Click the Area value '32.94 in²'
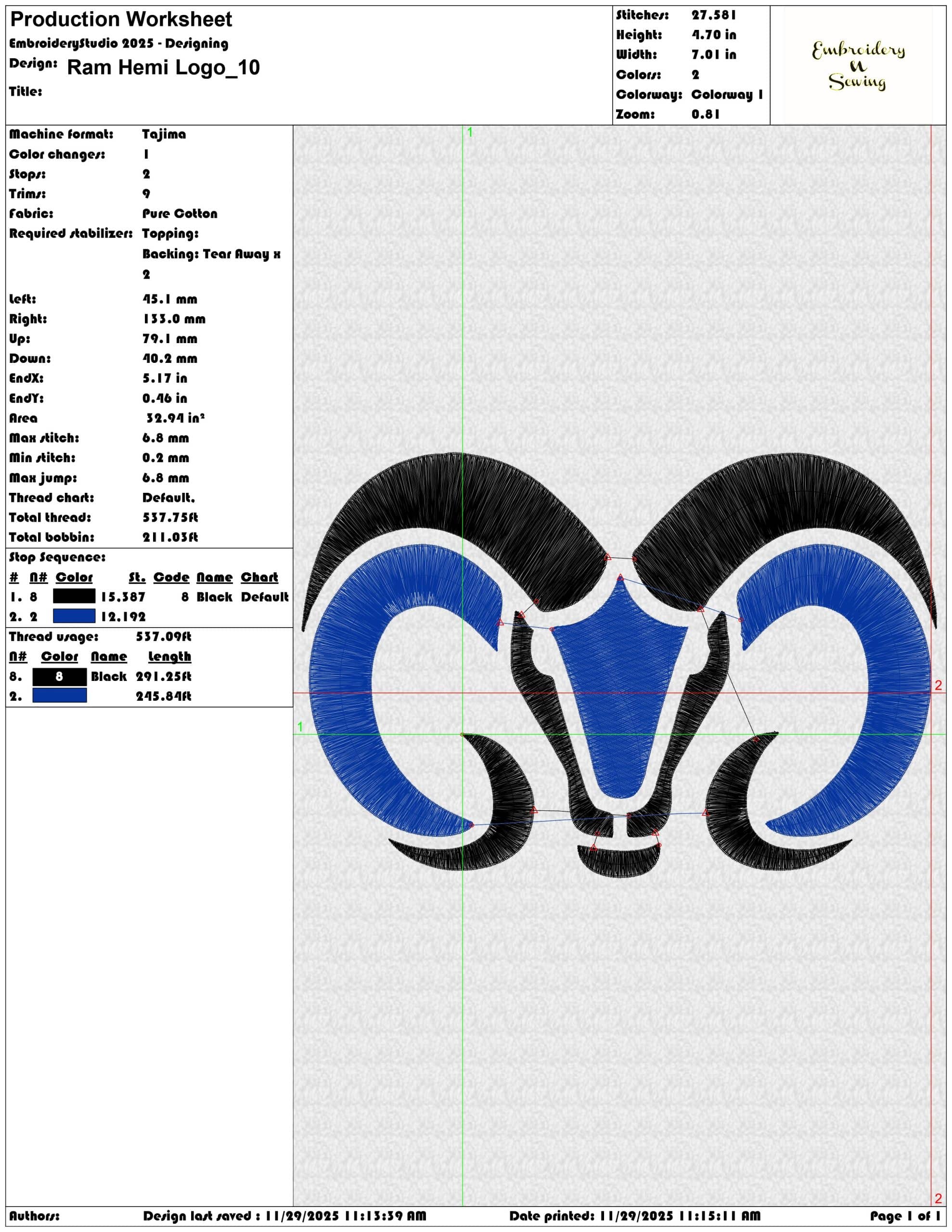Viewport: 952px width, 1232px height. tap(175, 418)
